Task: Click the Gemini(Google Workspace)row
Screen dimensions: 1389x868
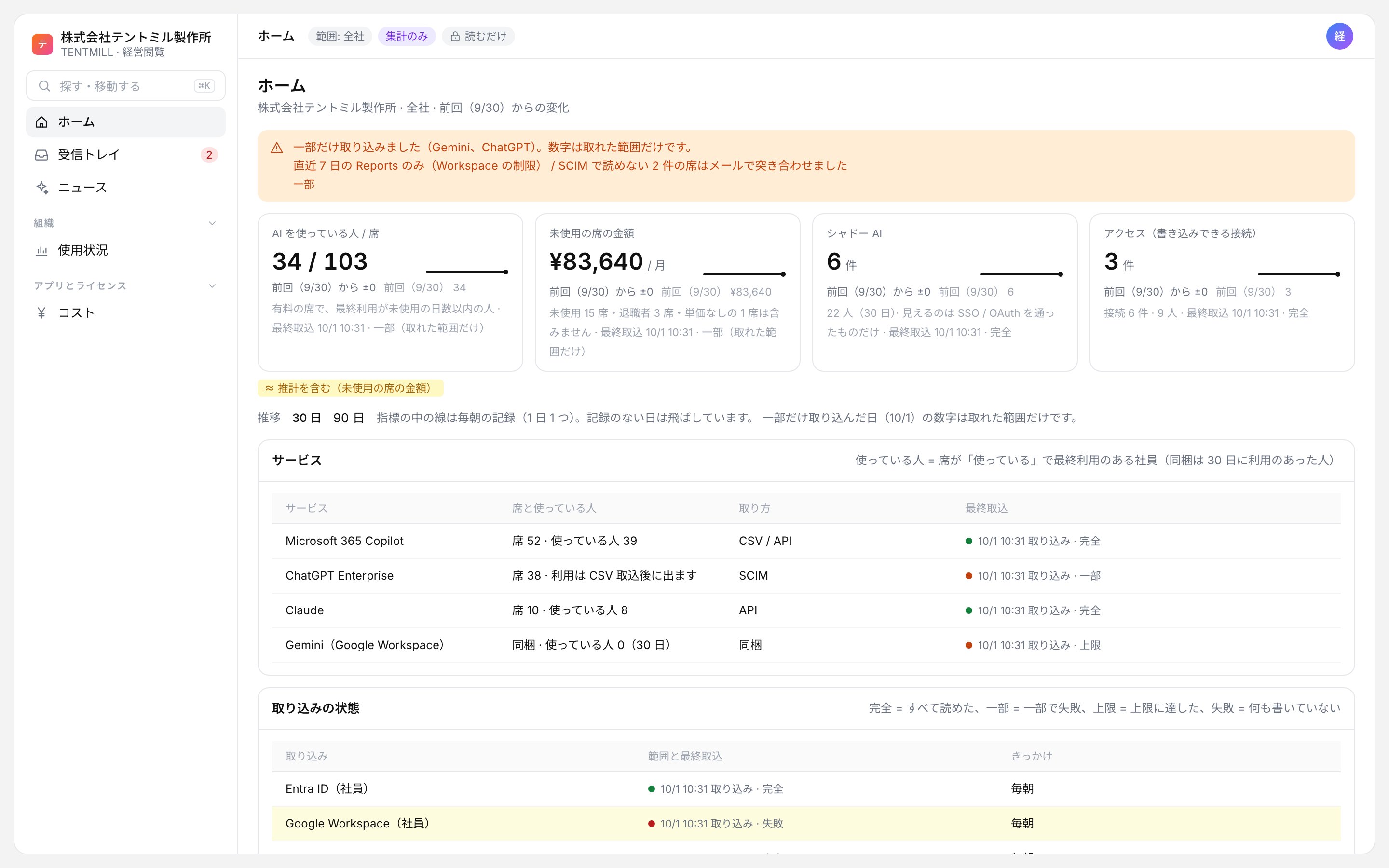Action: coord(806,645)
